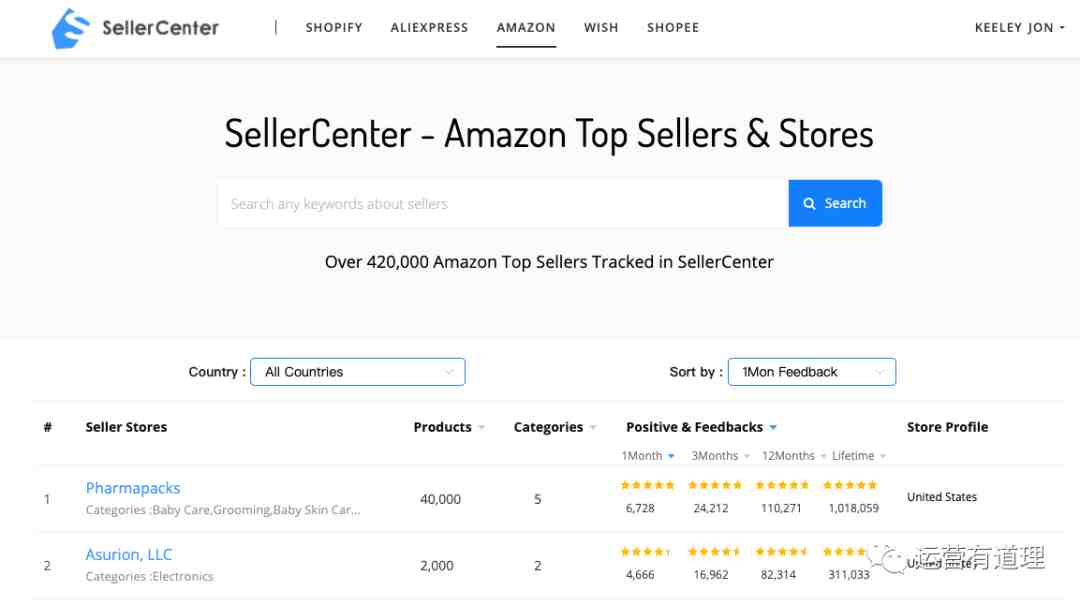The width and height of the screenshot is (1080, 605).
Task: Focus the seller keywords search field
Action: coord(503,203)
